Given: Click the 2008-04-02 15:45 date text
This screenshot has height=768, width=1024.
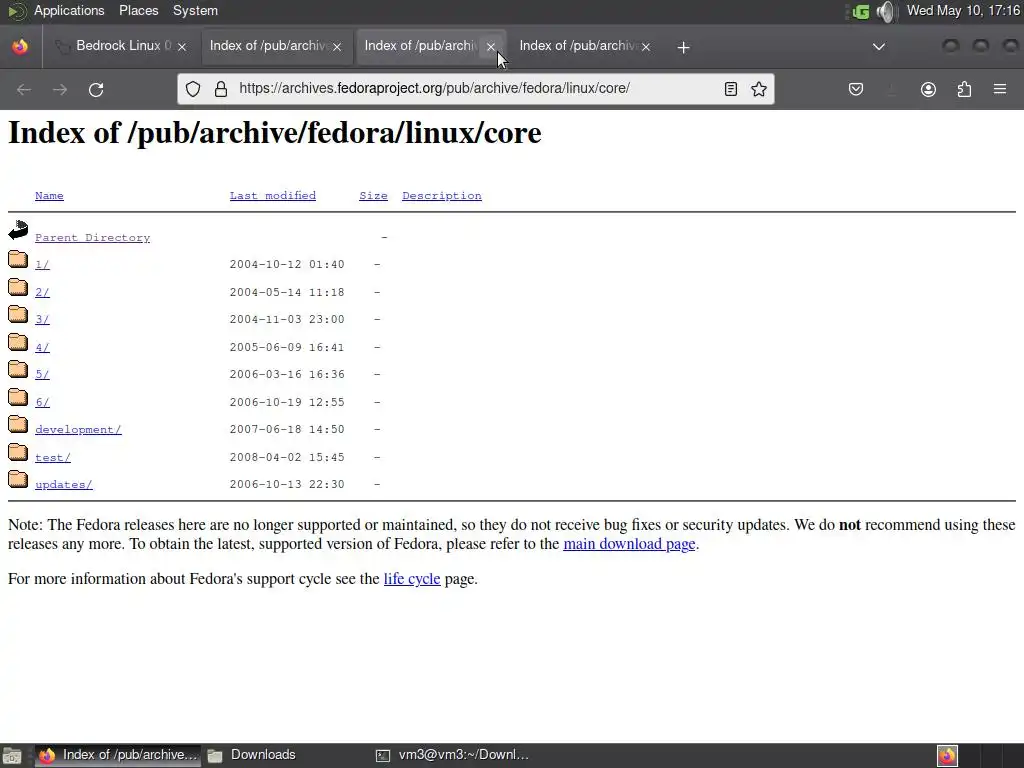Looking at the screenshot, I should [287, 457].
